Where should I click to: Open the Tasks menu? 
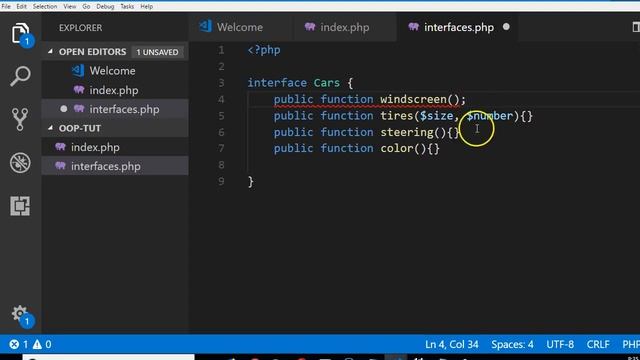click(127, 7)
